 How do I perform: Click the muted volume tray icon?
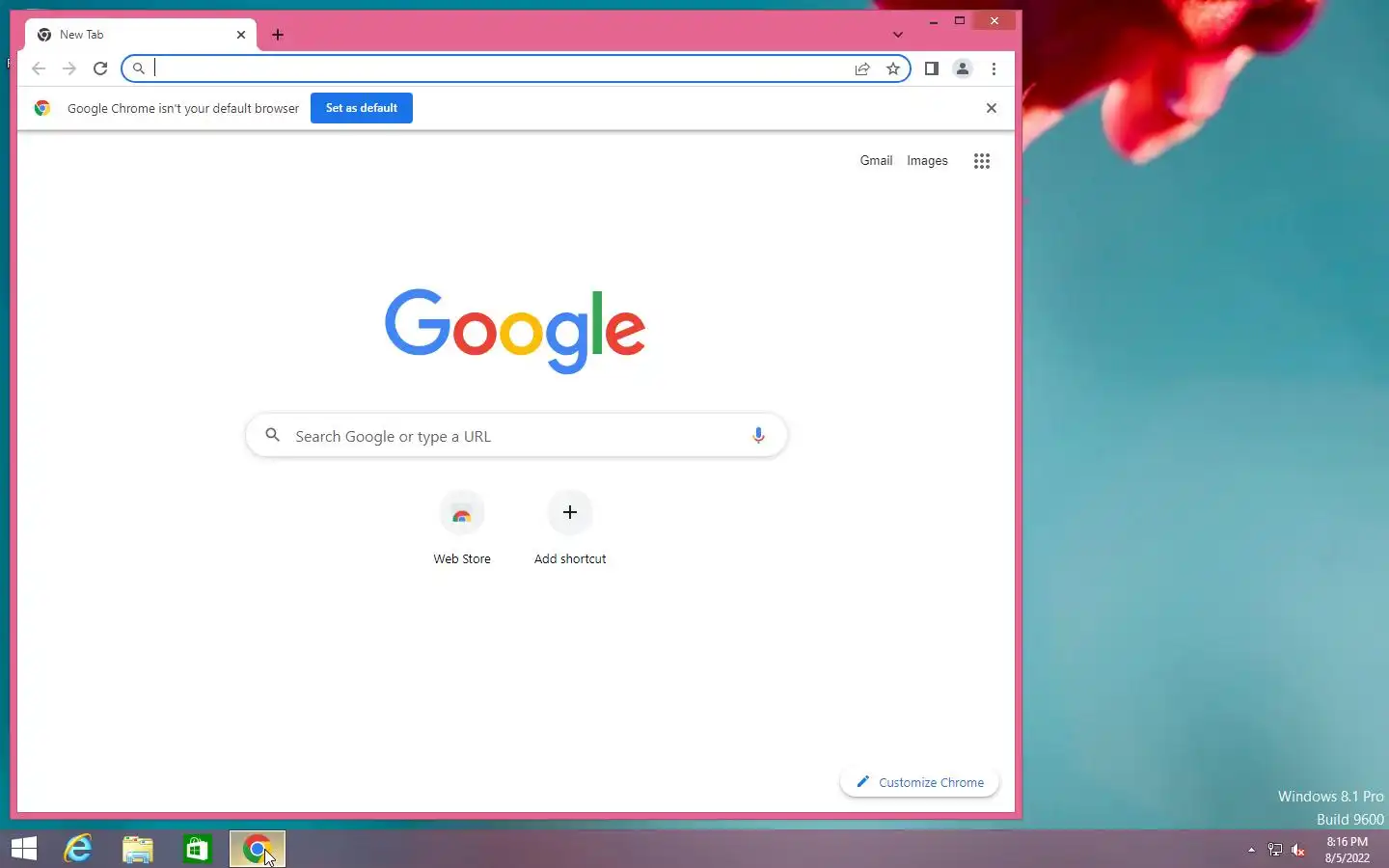1298,850
